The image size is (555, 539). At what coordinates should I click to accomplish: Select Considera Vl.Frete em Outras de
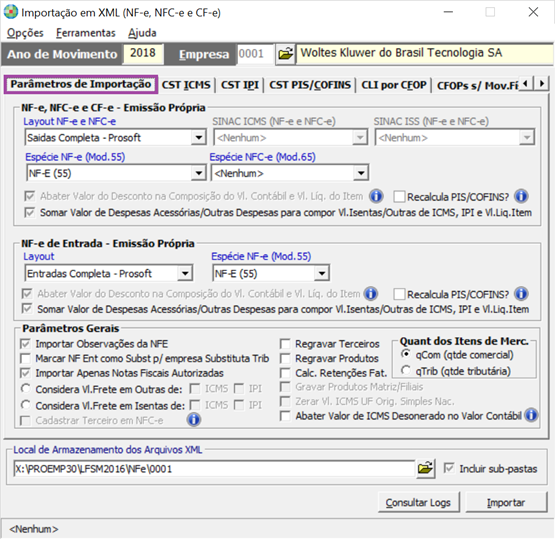click(25, 388)
